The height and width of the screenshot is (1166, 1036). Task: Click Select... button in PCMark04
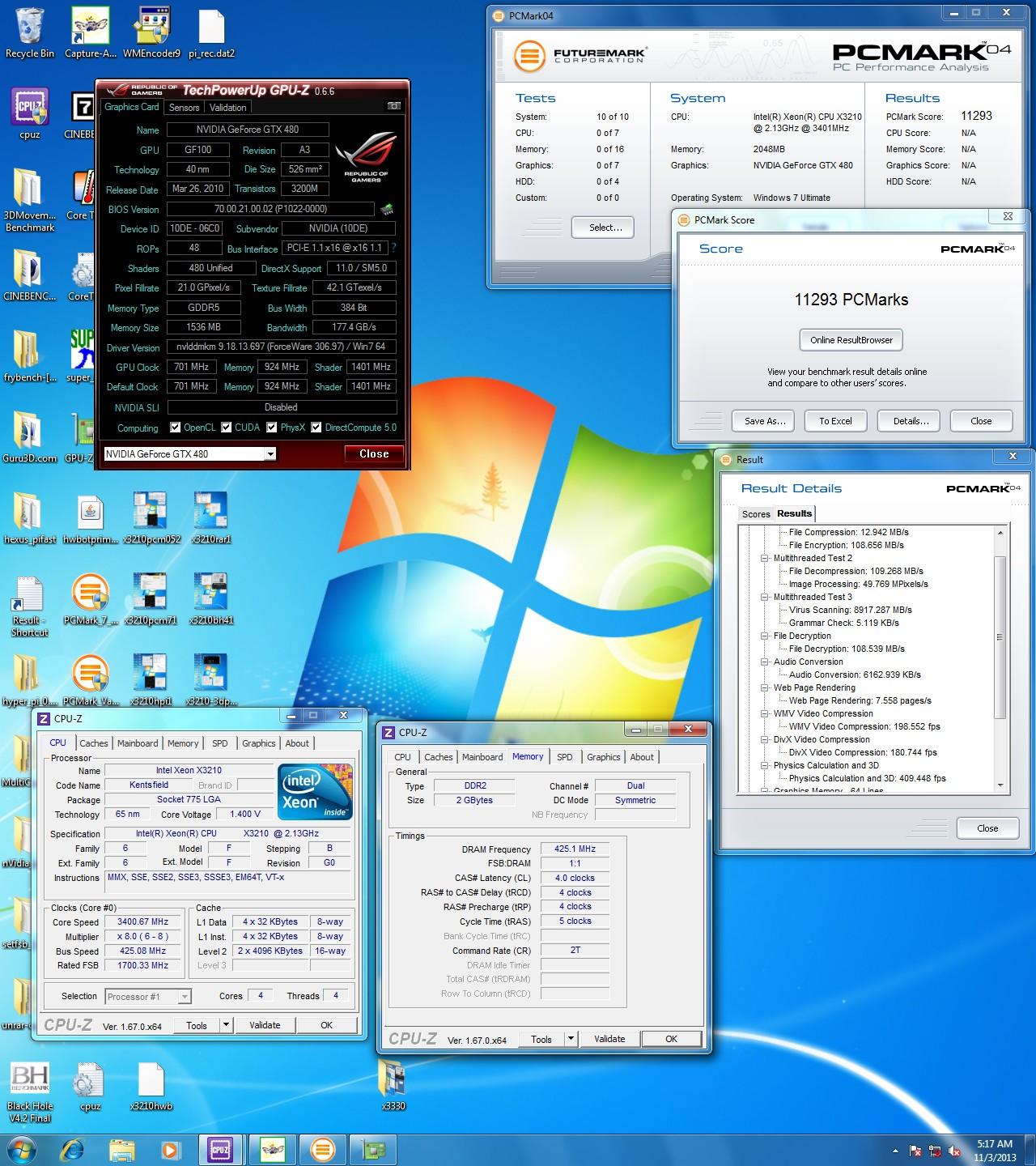(602, 228)
